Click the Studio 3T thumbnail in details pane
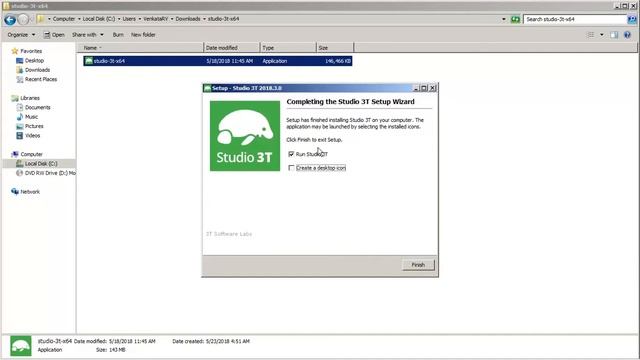This screenshot has width=640, height=360. [x=21, y=346]
